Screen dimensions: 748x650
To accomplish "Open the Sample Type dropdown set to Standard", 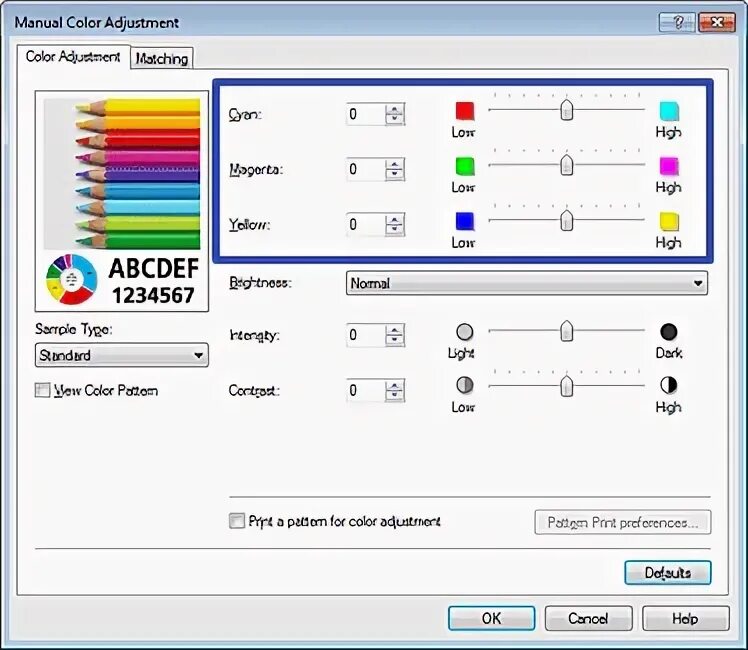I will [x=122, y=355].
